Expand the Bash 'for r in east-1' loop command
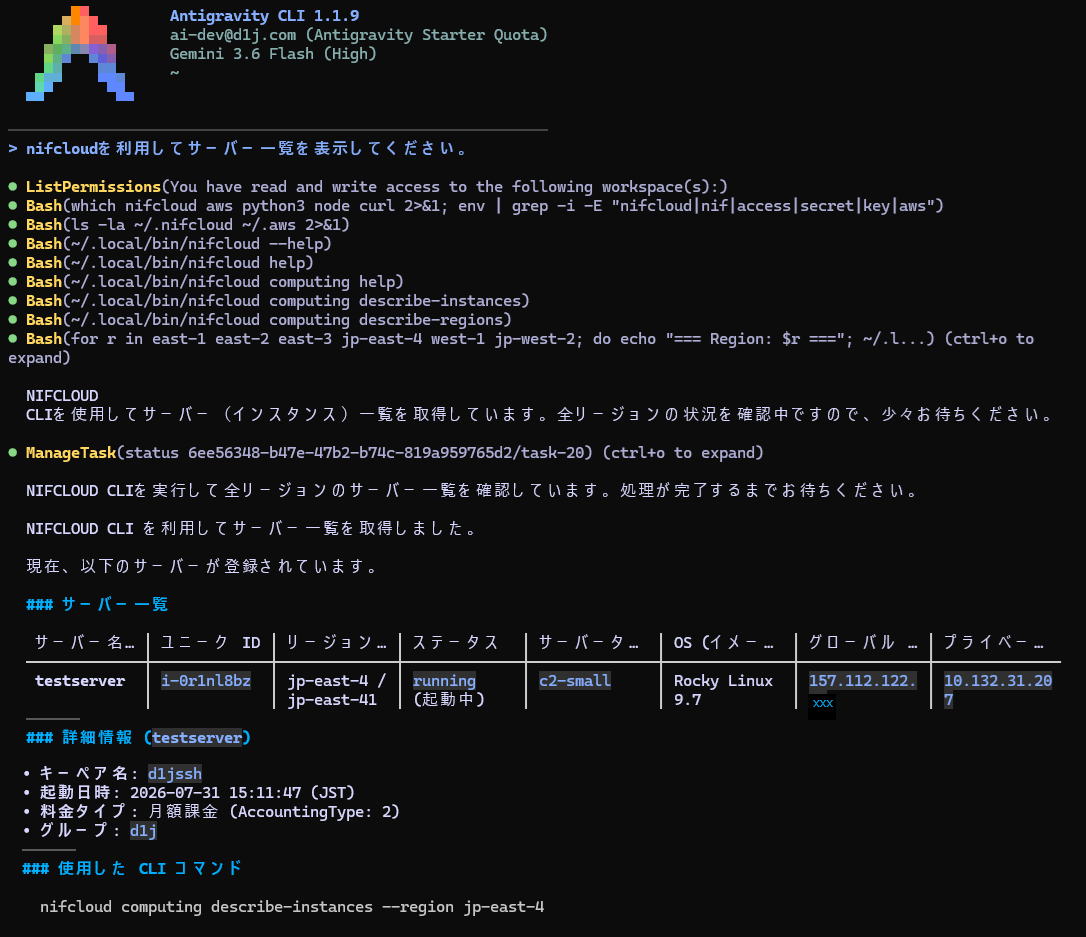Viewport: 1086px width, 937px height. tap(521, 348)
